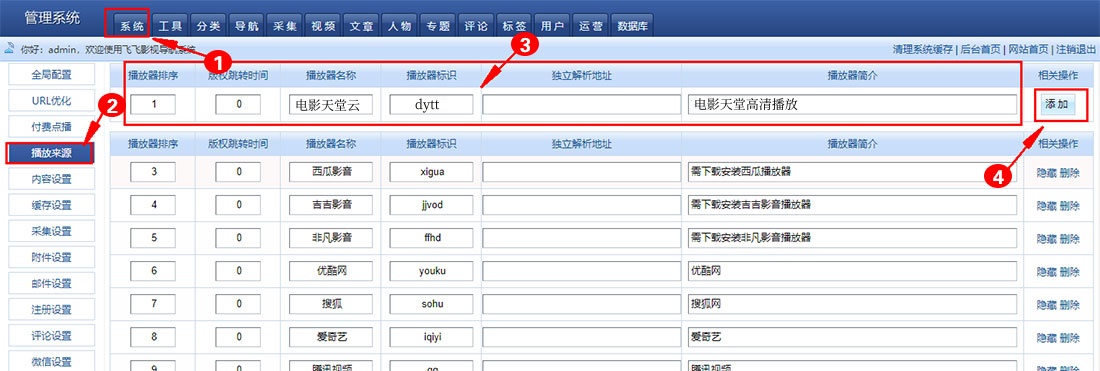Open URL优化 in the sidebar
The image size is (1100, 371).
tap(51, 100)
